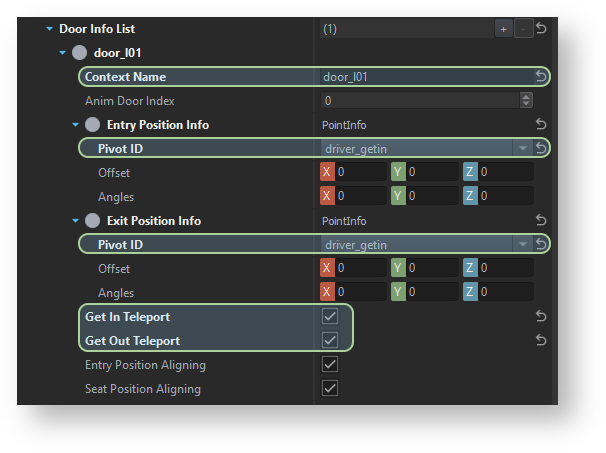This screenshot has width=606, height=453.
Task: Increment Anim Door Index with the stepper
Action: coord(526,97)
